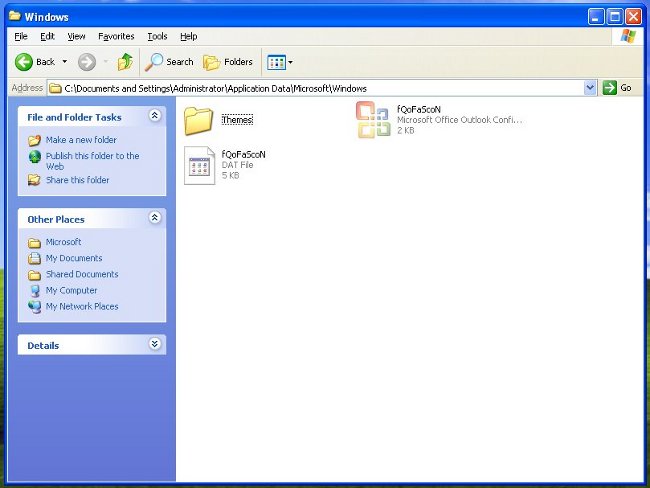Viewport: 650px width, 488px height.
Task: Open the Tools menu
Action: click(157, 36)
